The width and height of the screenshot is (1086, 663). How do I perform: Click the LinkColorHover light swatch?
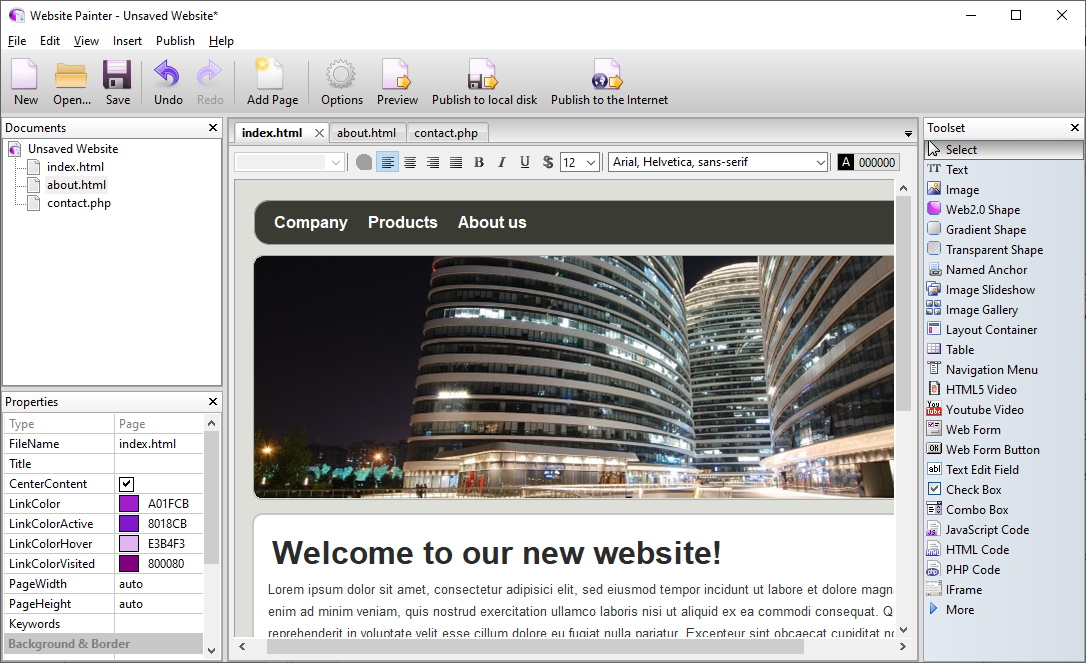(129, 545)
